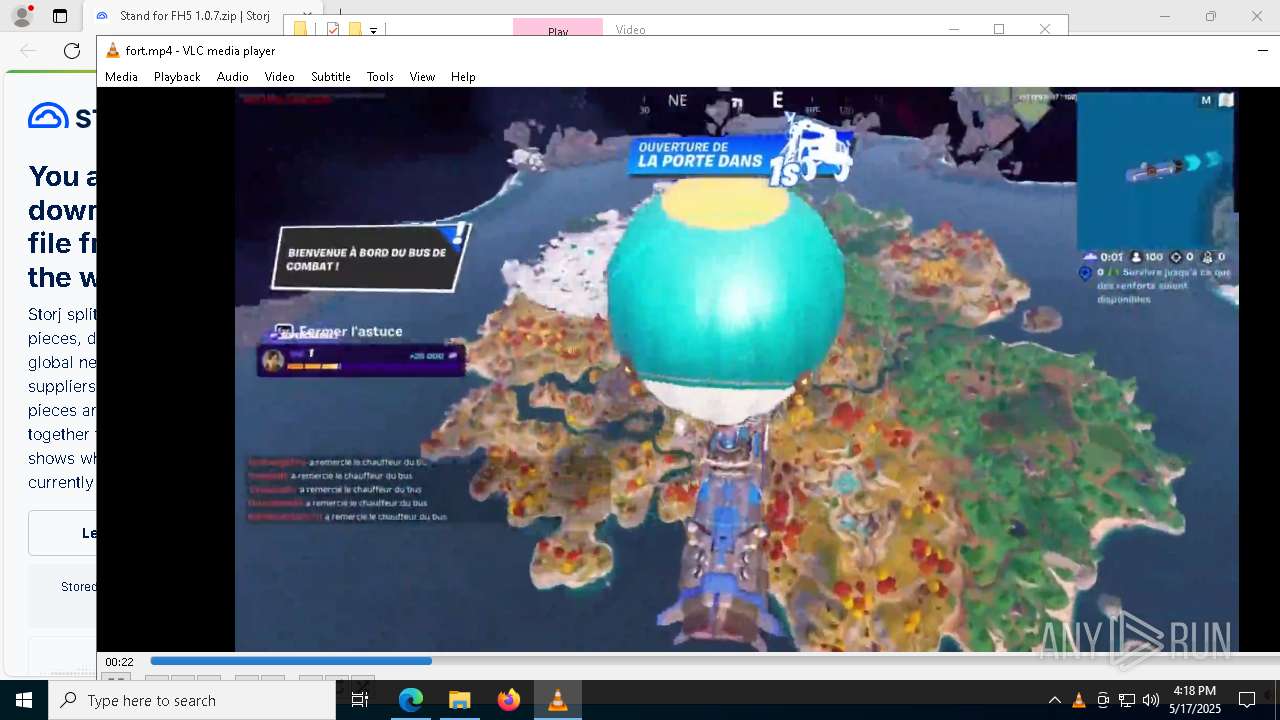Open File Explorer from the taskbar

[x=459, y=700]
